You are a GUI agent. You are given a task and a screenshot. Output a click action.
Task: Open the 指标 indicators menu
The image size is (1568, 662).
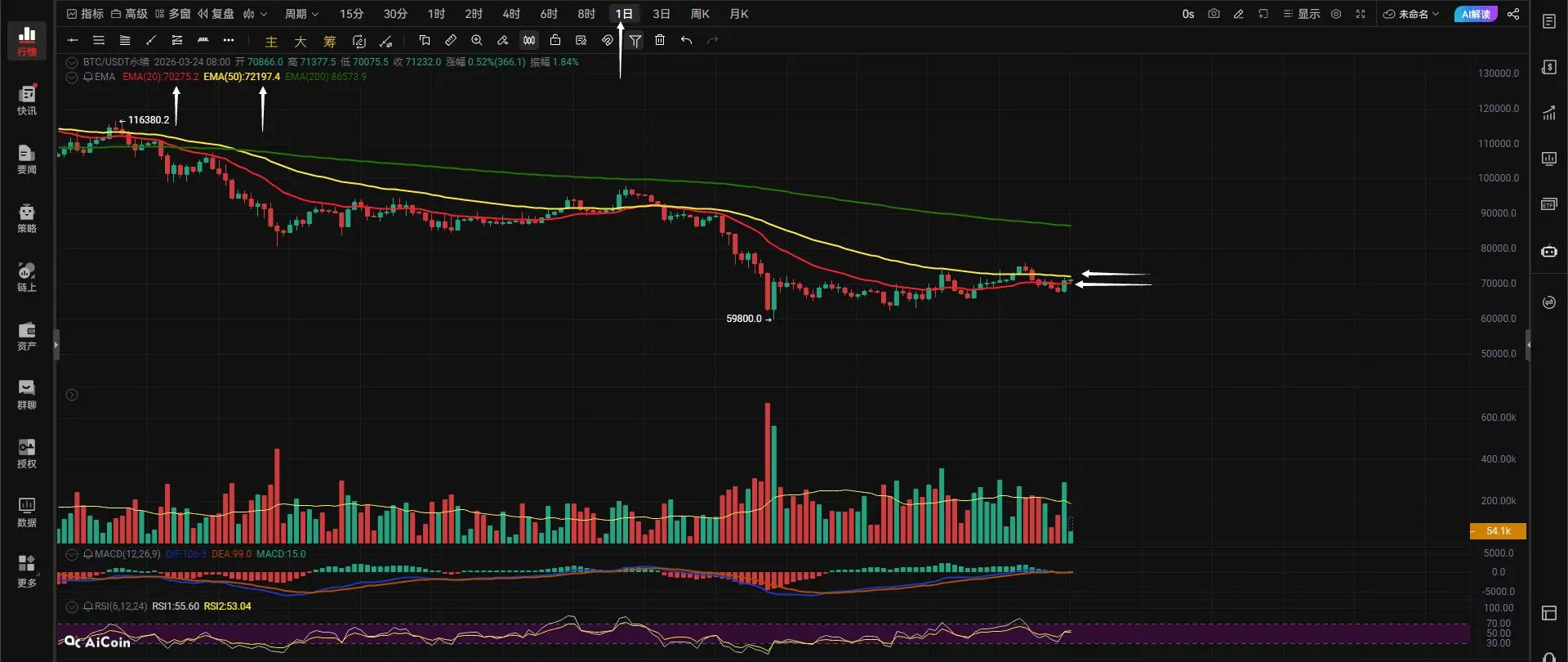(x=85, y=14)
